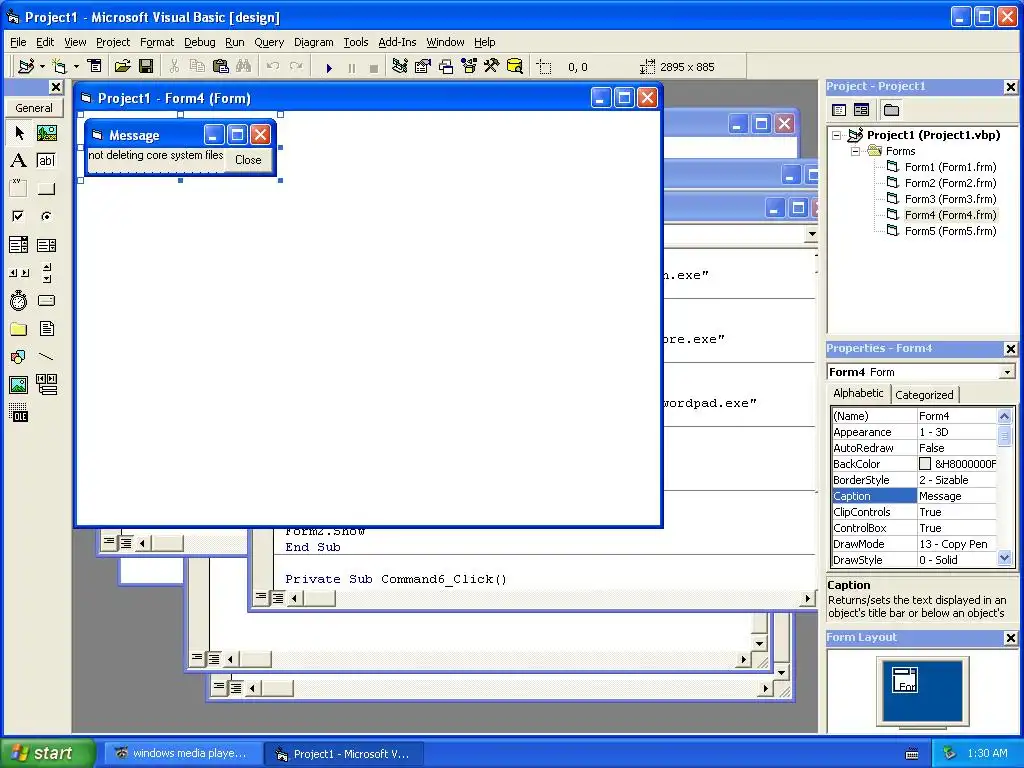Open the Toolbox hammer-wrench icon
Viewport: 1024px width, 768px height.
click(x=491, y=67)
